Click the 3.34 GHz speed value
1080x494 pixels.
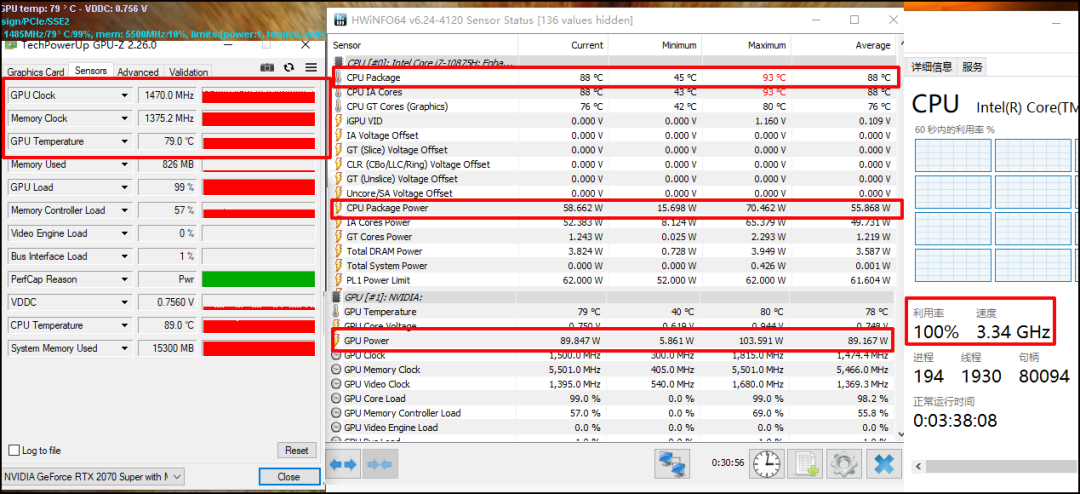[1013, 332]
